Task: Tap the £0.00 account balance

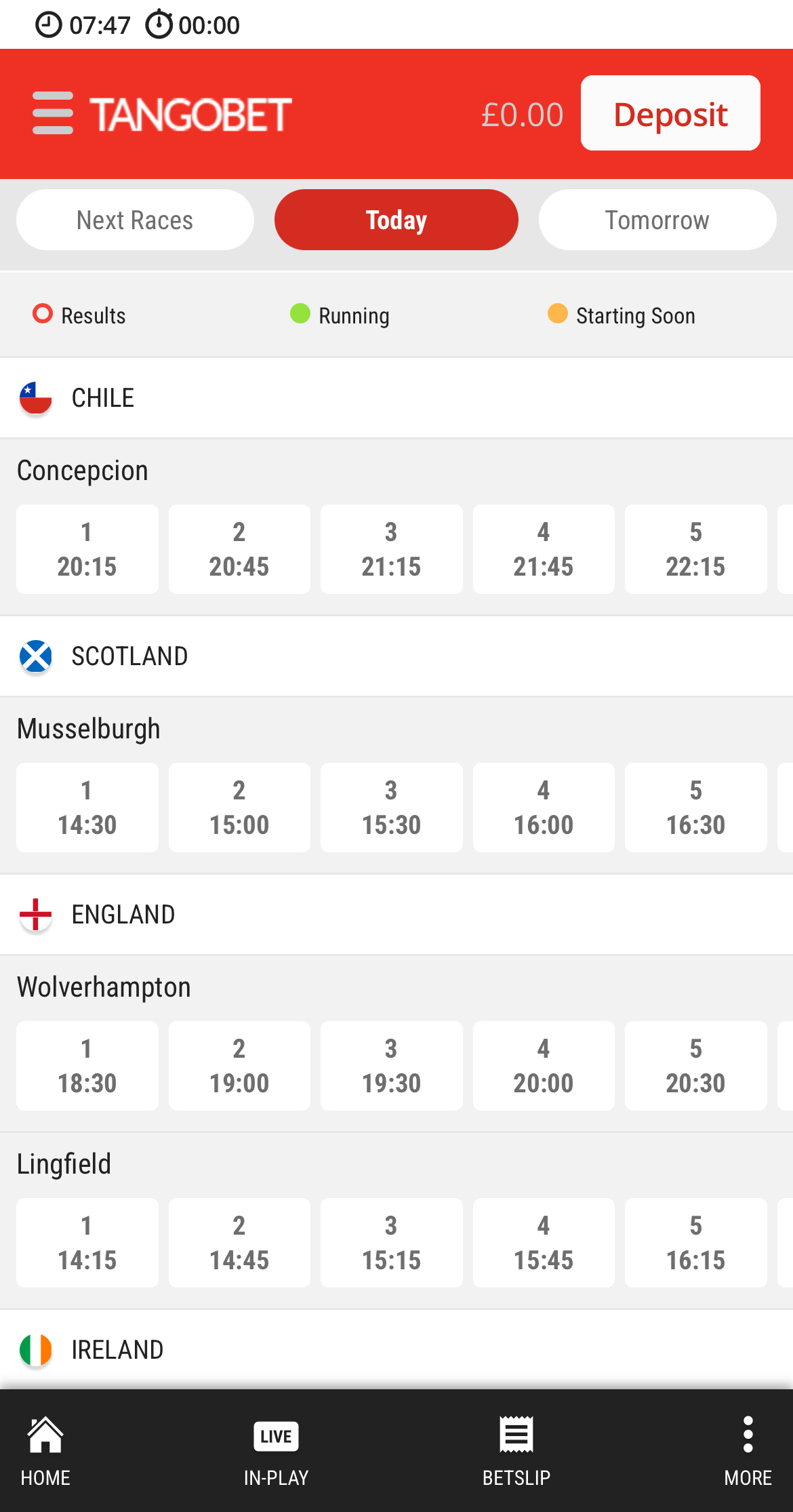Action: [522, 115]
